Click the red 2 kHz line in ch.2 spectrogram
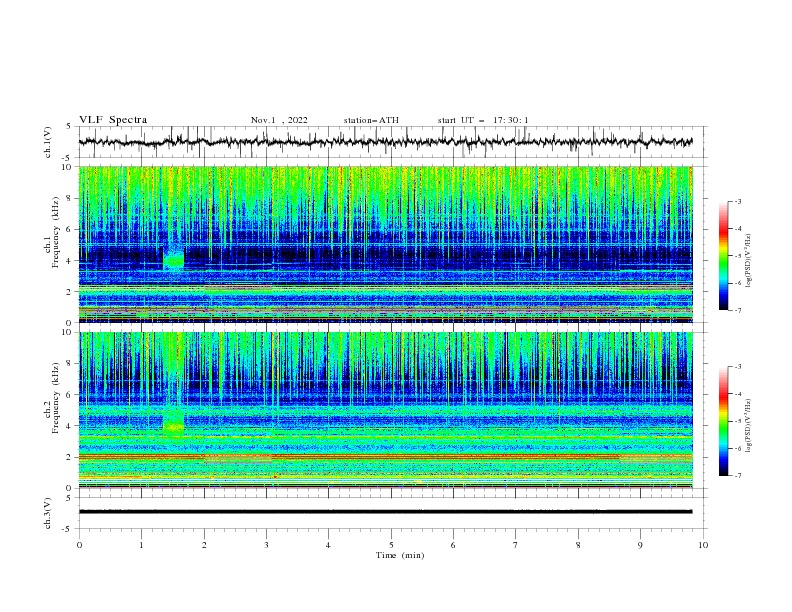The image size is (792, 612). [385, 456]
